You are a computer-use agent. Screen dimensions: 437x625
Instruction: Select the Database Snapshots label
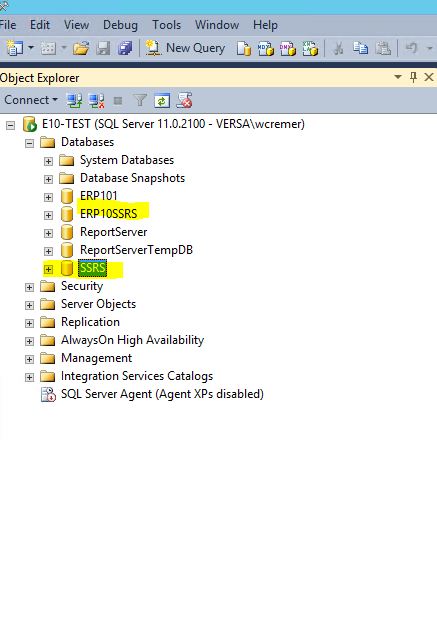click(132, 178)
